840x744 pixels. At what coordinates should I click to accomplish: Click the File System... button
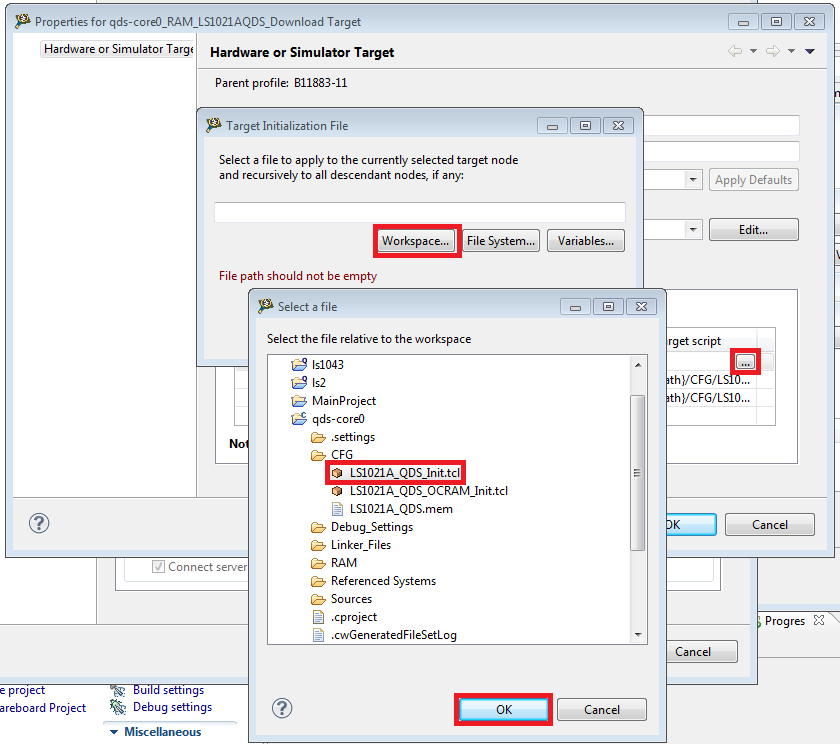[x=500, y=241]
